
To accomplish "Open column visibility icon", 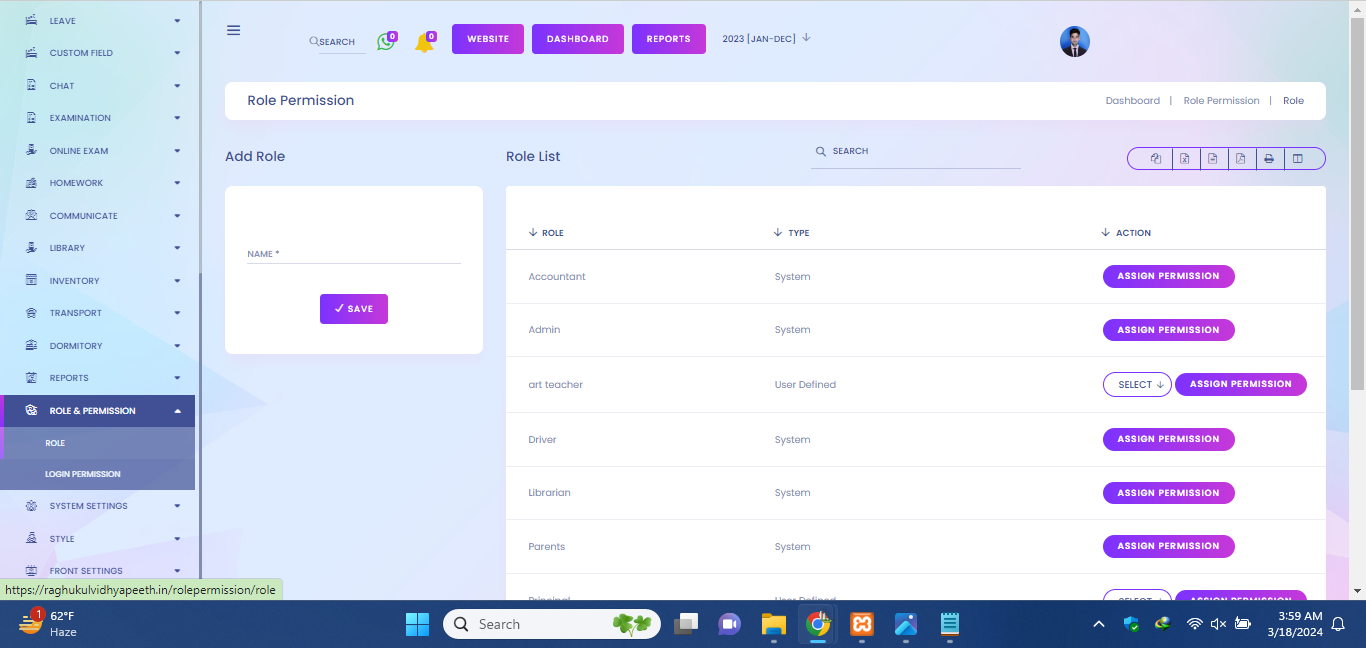I will tap(1297, 159).
